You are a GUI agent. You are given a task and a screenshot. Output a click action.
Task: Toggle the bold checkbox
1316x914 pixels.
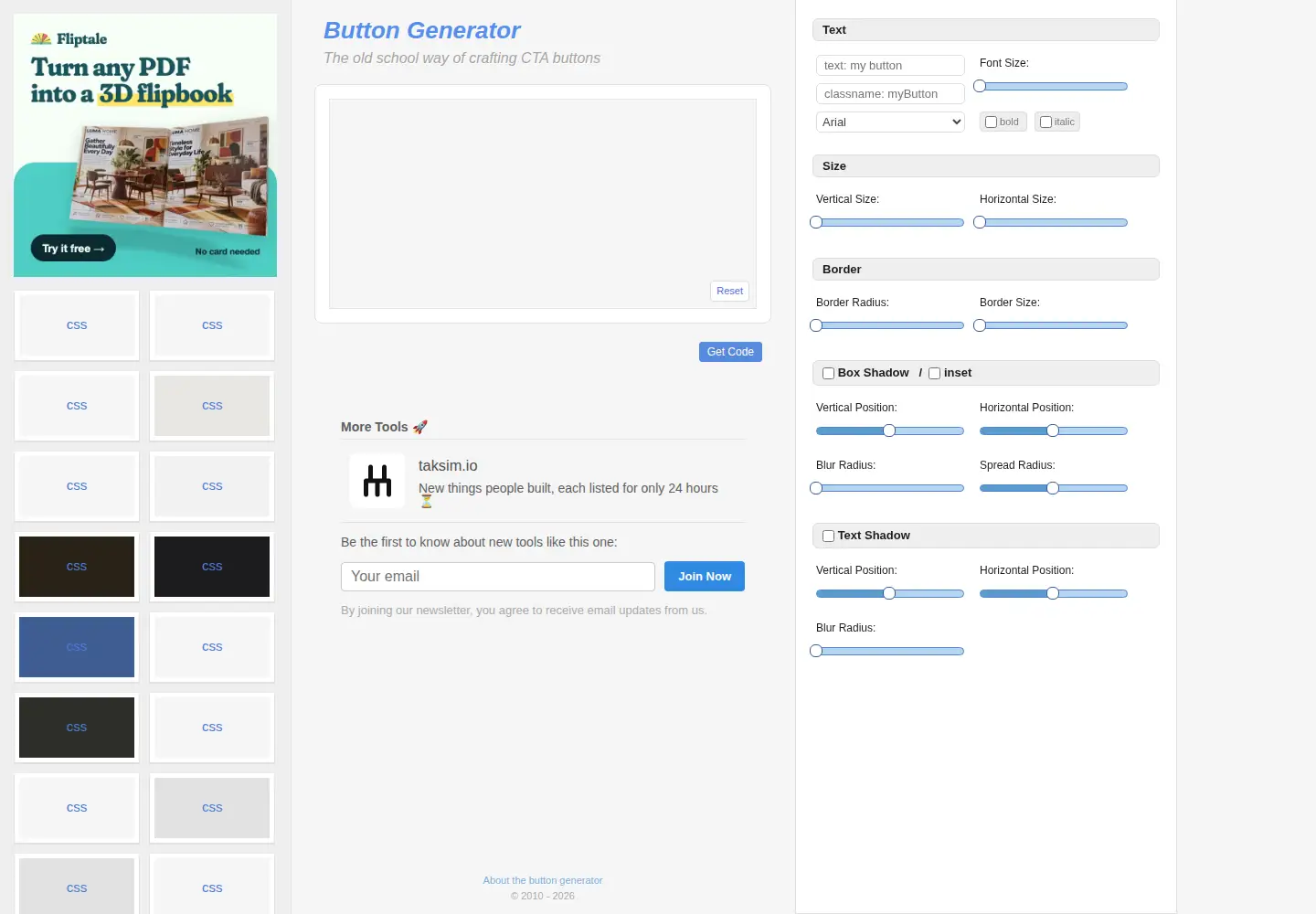point(991,122)
